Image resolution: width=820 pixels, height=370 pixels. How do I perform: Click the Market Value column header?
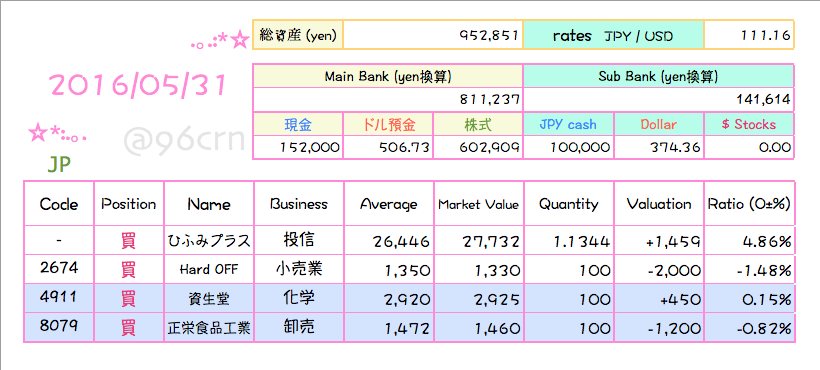tap(478, 204)
